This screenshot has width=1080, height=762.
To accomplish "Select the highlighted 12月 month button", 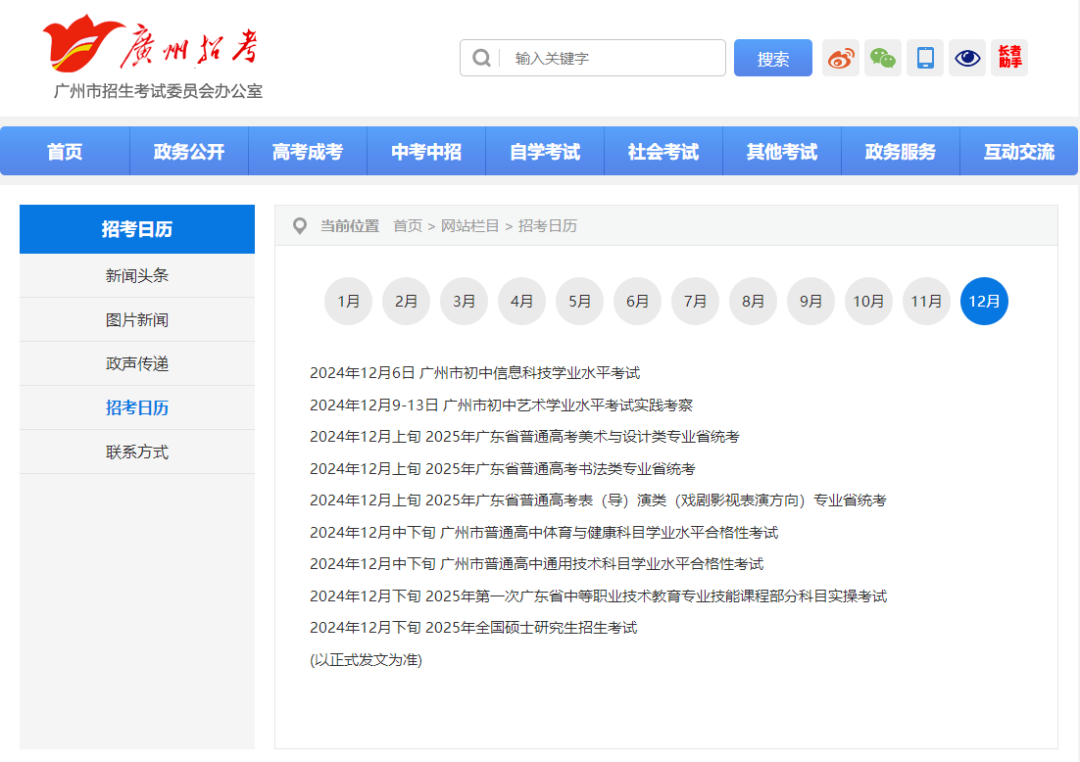I will coord(984,301).
